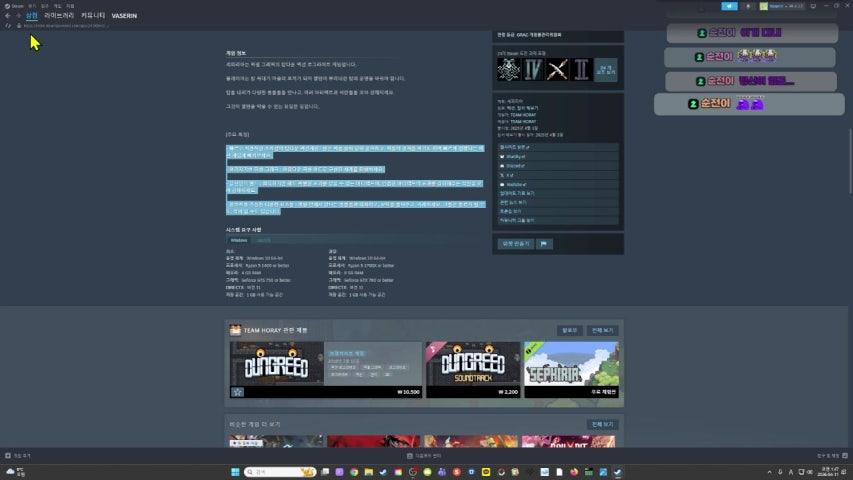Click the active Steam icon at taskbar right end

617,472
